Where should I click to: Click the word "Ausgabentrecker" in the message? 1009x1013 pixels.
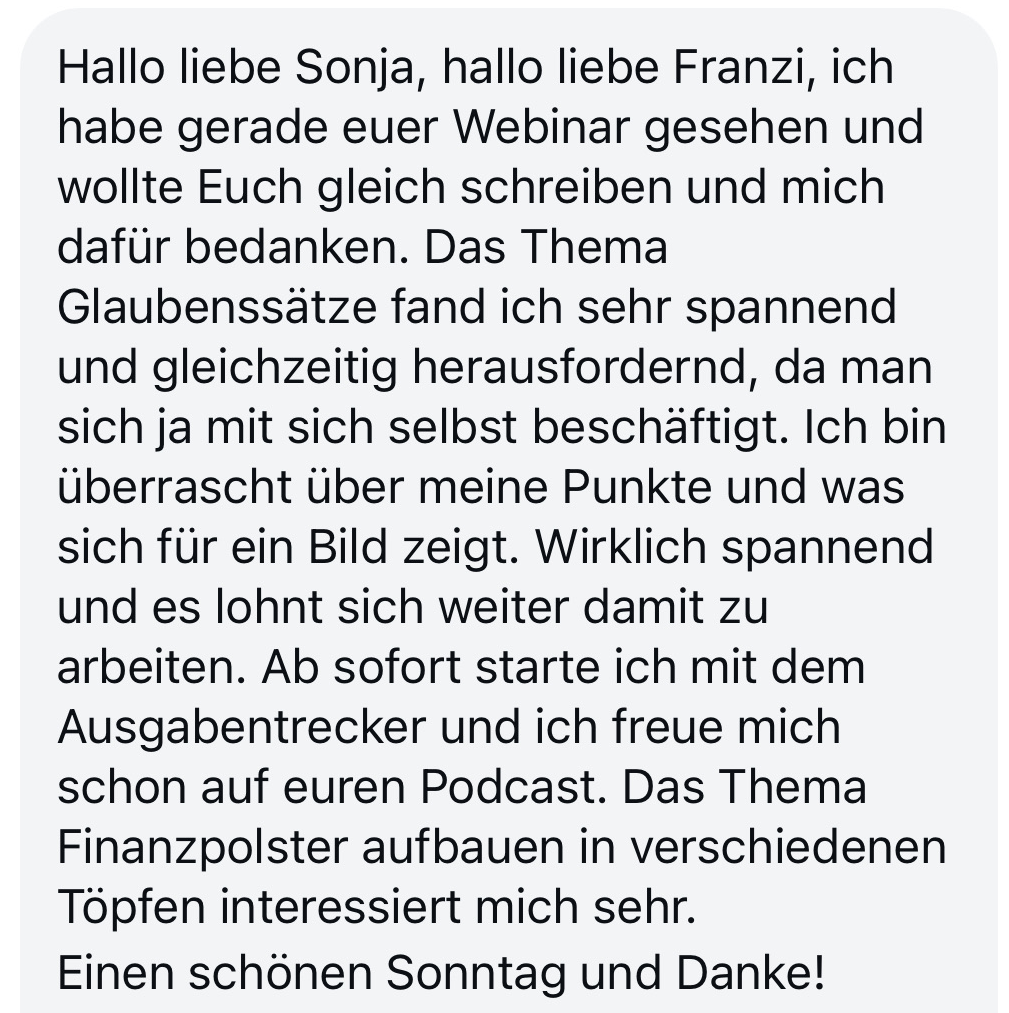242,728
